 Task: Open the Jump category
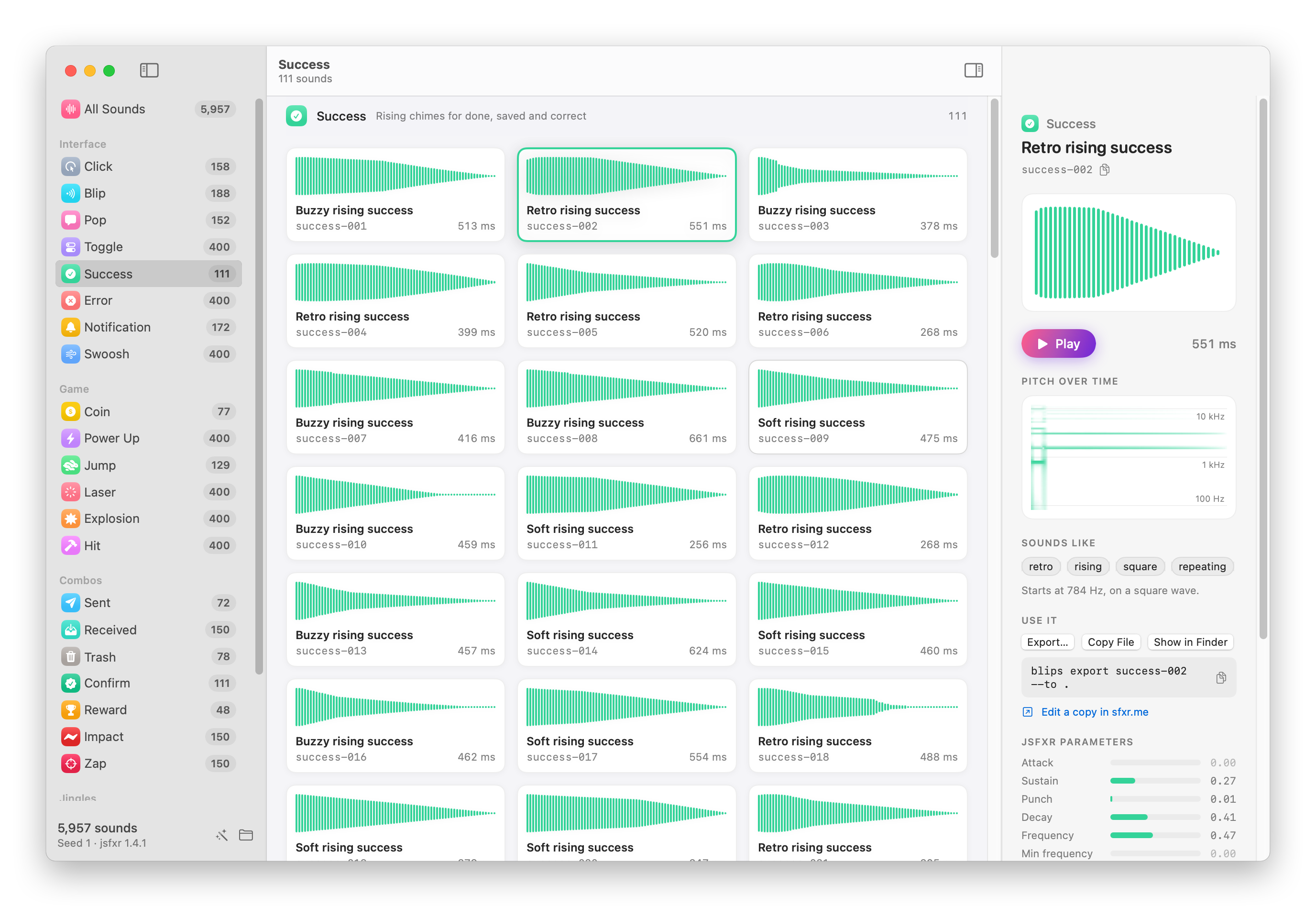pos(149,465)
